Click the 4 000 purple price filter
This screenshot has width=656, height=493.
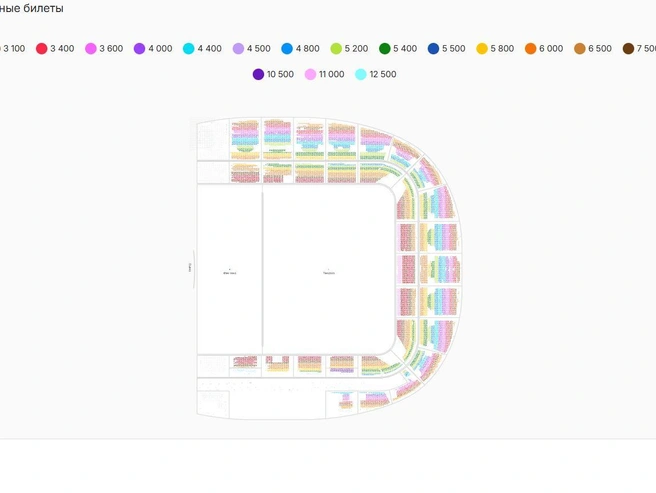tap(139, 49)
